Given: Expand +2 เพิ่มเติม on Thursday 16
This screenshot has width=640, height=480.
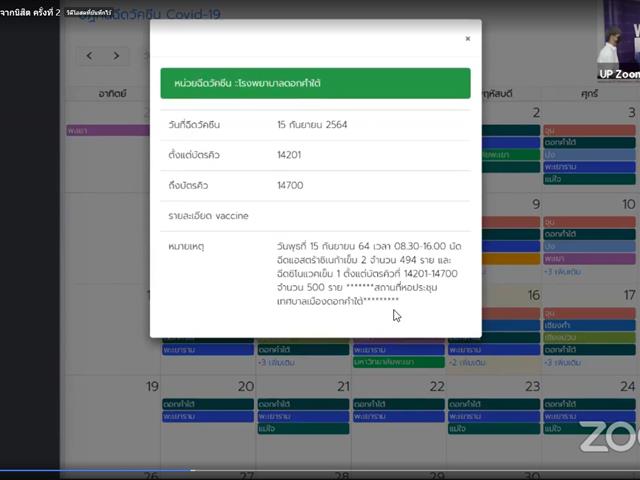Looking at the screenshot, I should click(x=467, y=362).
